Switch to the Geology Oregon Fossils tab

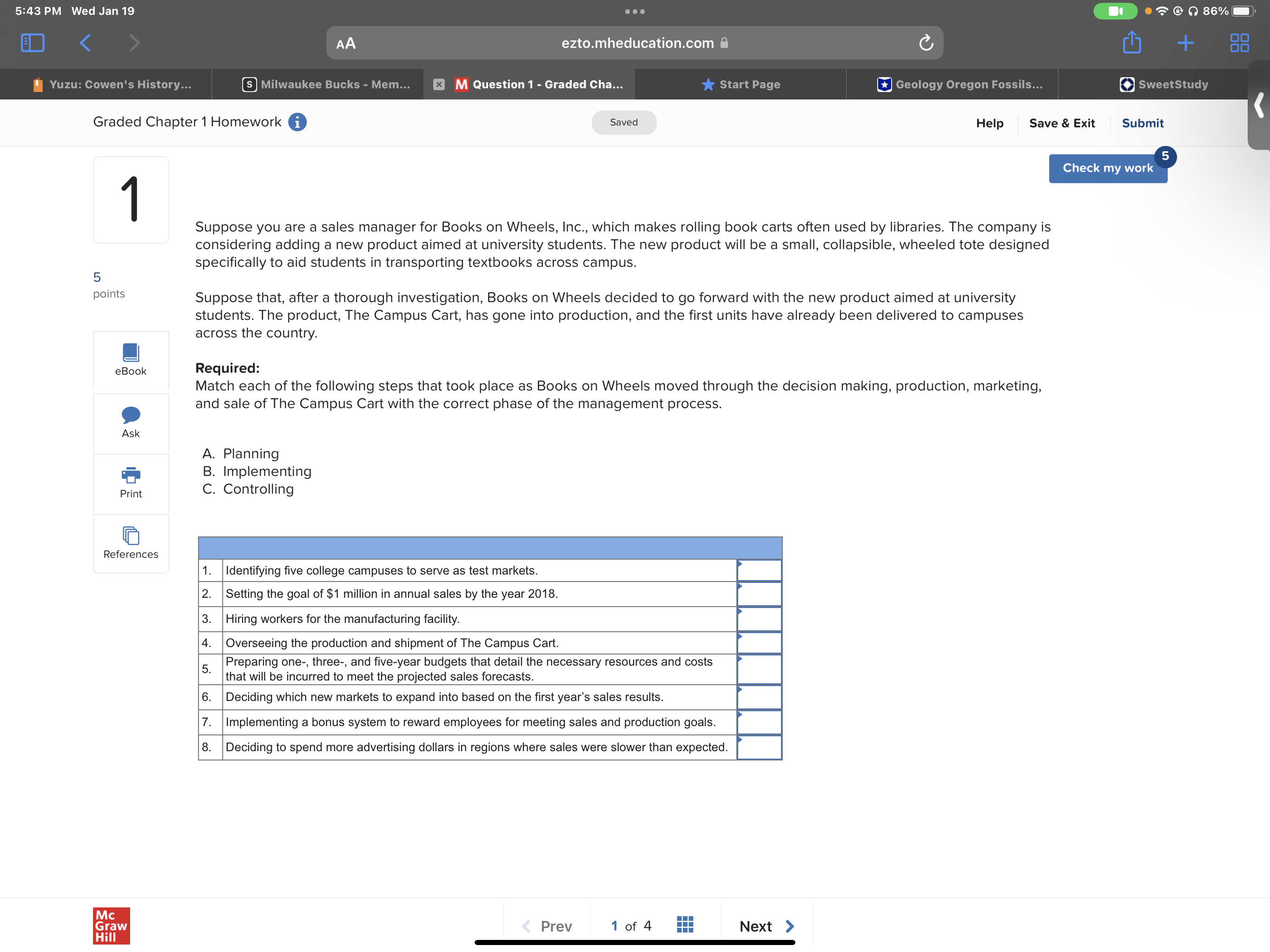coord(952,85)
